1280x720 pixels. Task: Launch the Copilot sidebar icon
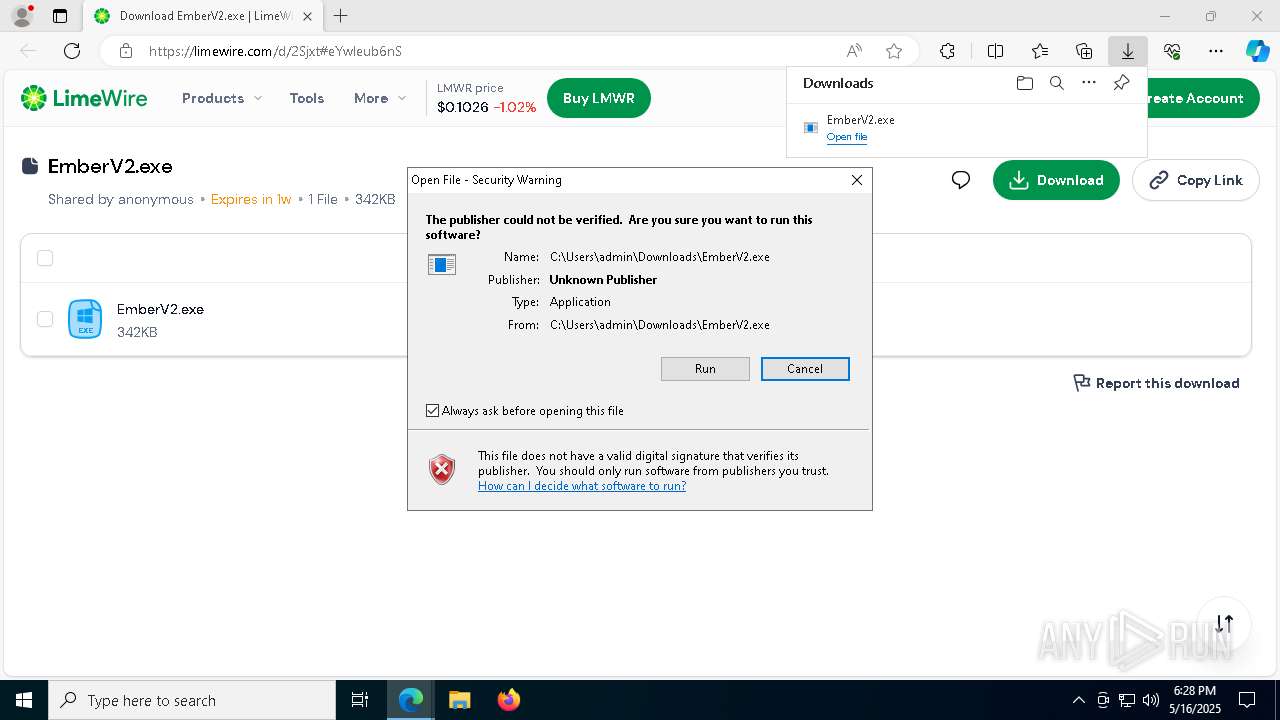(1257, 51)
